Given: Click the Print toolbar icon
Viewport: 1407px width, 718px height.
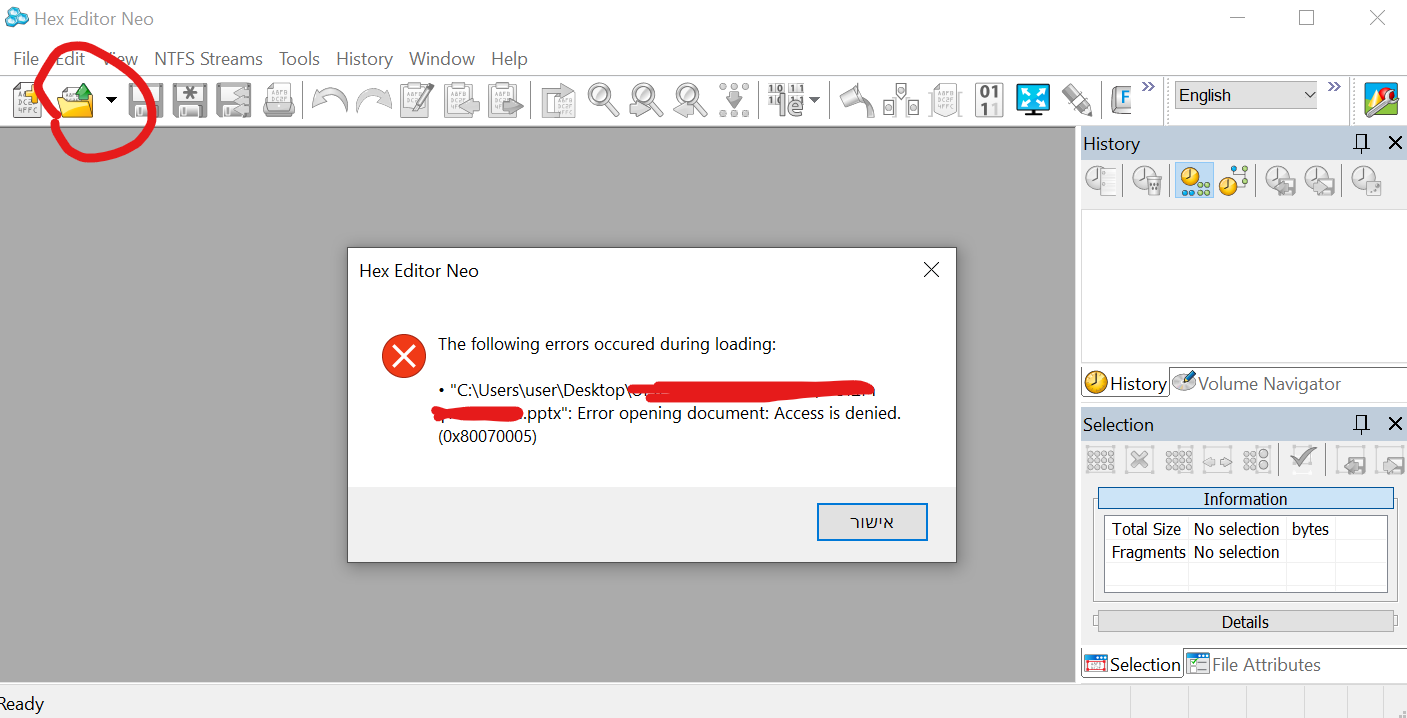Looking at the screenshot, I should tap(279, 100).
